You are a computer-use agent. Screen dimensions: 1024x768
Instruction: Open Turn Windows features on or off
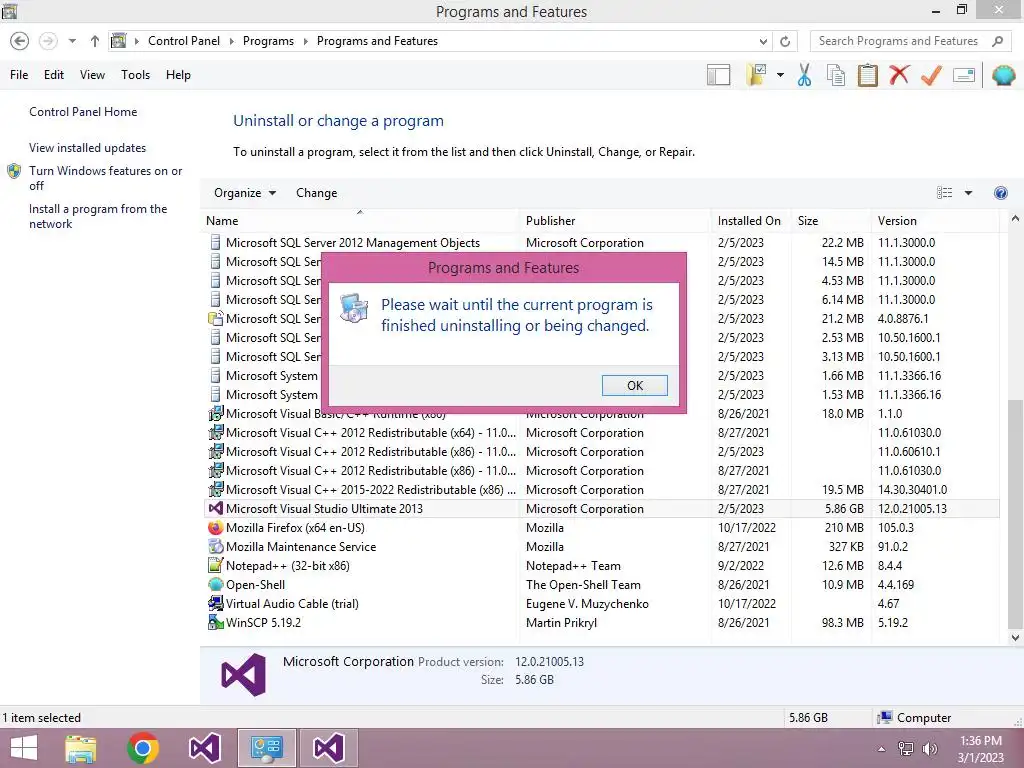click(x=105, y=178)
